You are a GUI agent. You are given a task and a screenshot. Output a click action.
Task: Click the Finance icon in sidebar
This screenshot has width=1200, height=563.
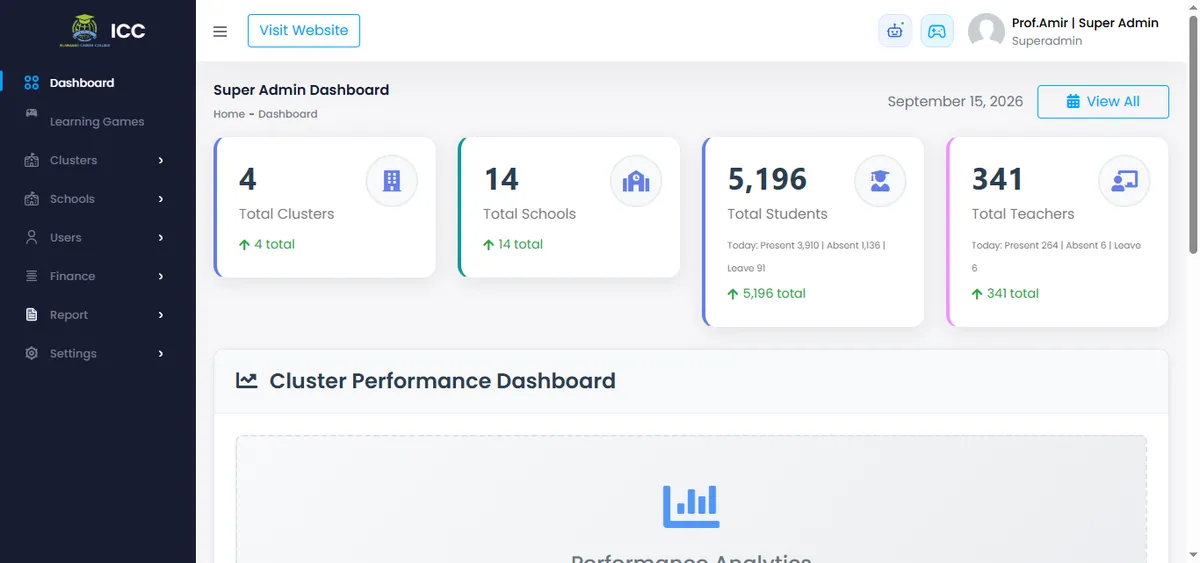[31, 276]
